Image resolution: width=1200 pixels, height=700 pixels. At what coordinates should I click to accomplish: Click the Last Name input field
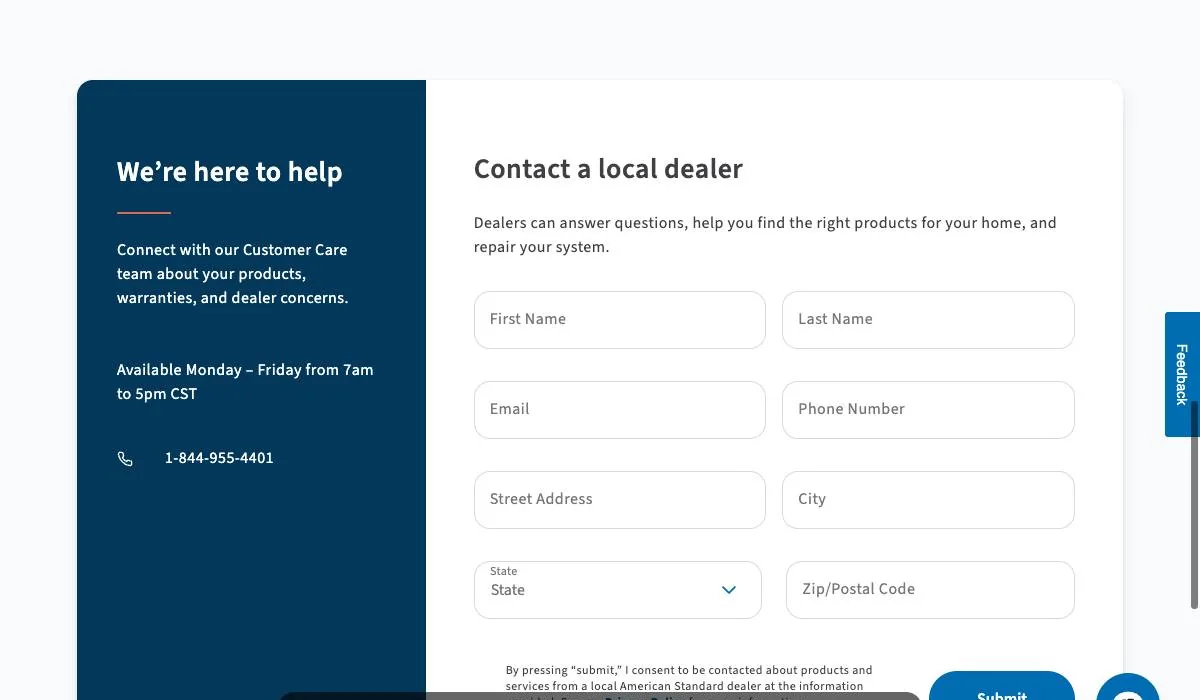pos(928,320)
